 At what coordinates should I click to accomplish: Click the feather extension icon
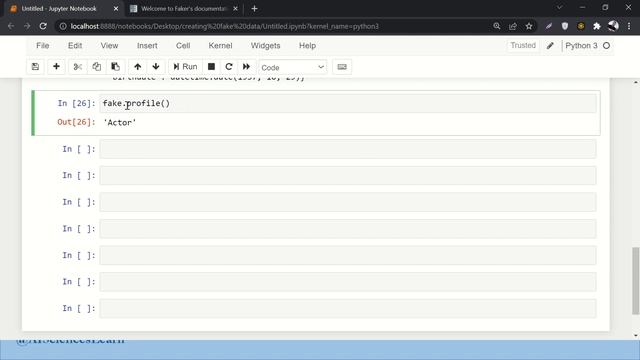[549, 26]
